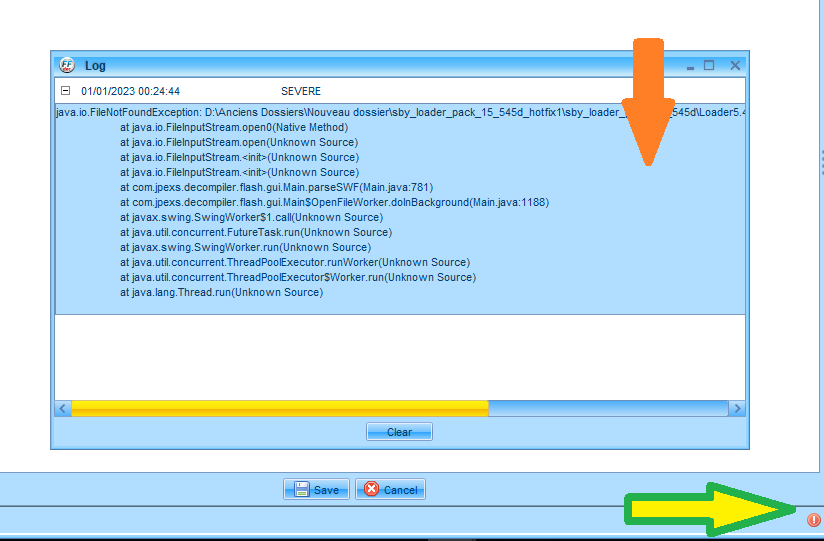824x541 pixels.
Task: Select the log timestamp 01/01/2023 00:24:44
Action: [130, 91]
